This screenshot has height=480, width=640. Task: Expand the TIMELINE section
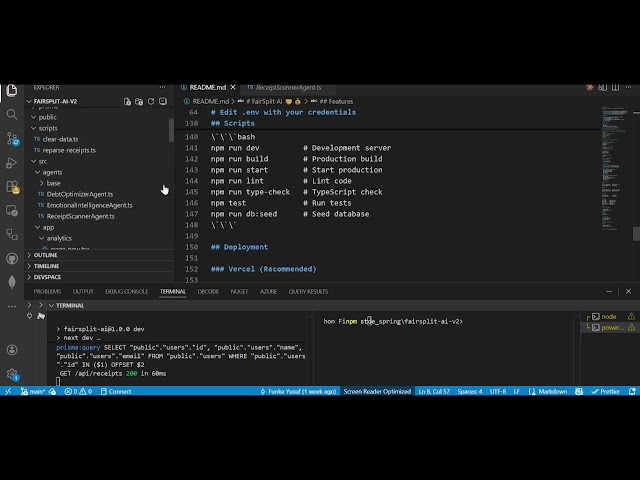click(46, 266)
